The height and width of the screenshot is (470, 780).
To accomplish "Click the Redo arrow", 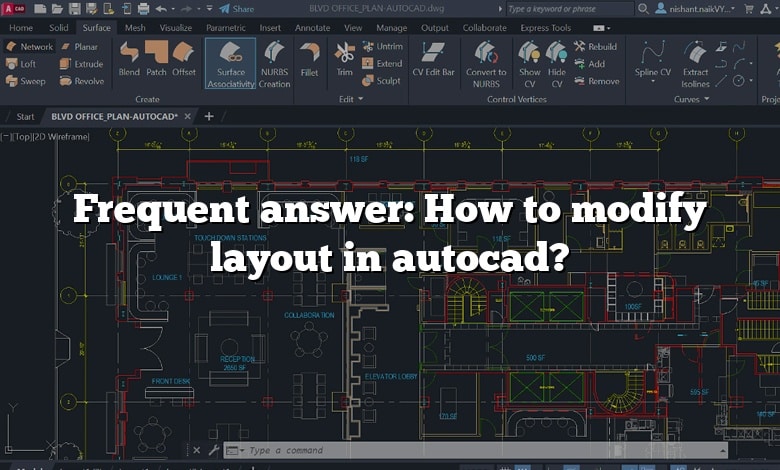I will pos(187,8).
